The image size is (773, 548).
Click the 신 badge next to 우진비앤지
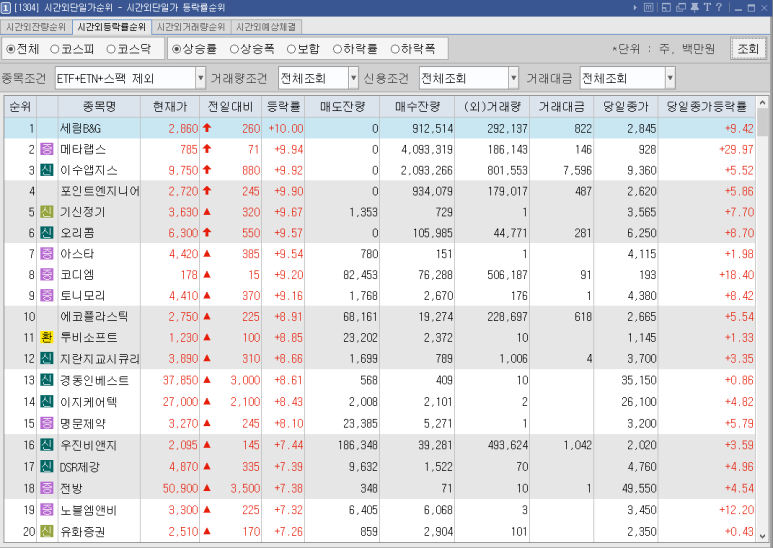[47, 445]
